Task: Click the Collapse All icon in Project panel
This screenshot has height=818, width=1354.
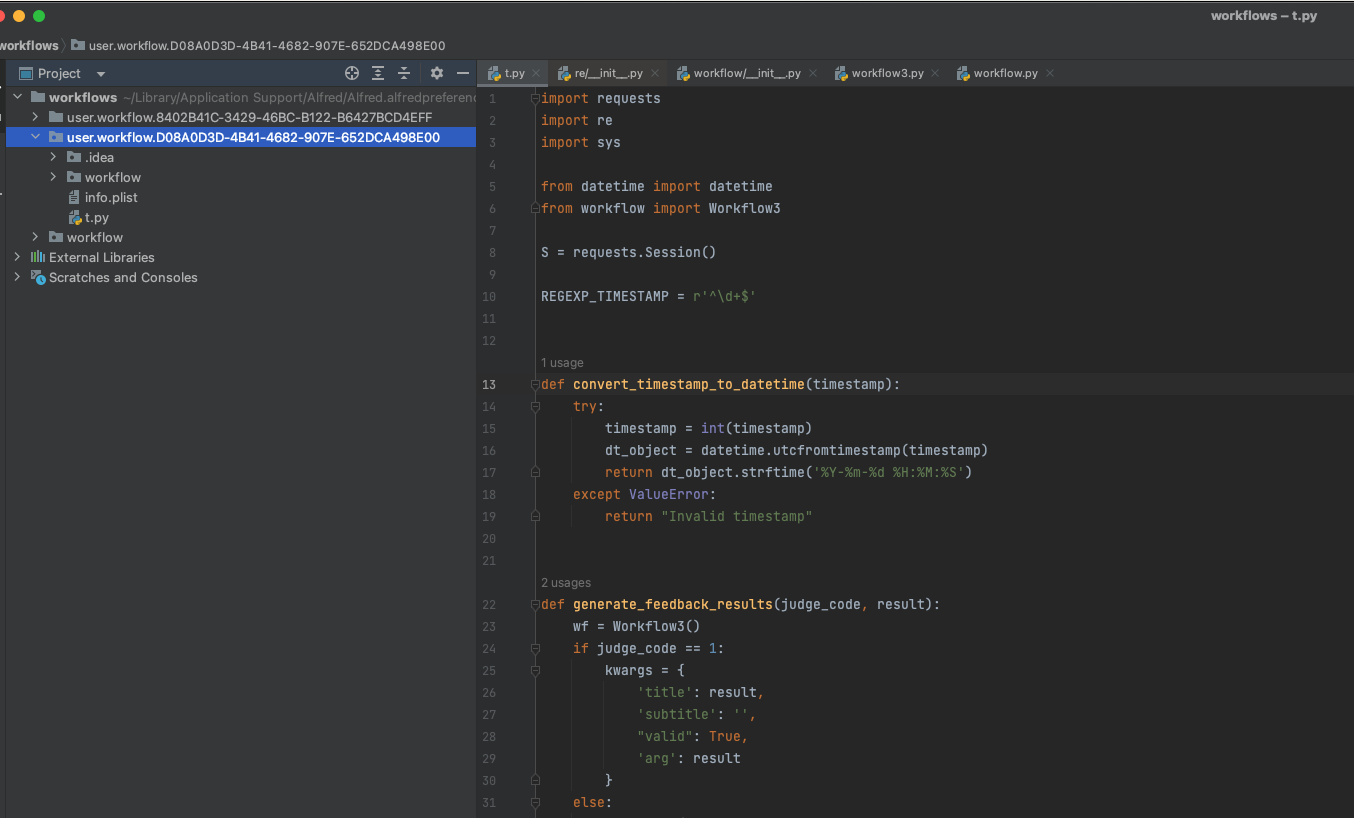Action: coord(404,73)
